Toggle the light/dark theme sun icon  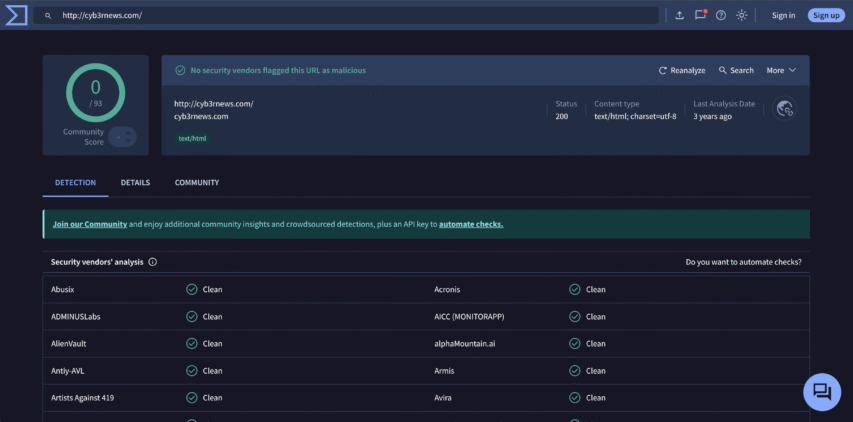tap(741, 15)
